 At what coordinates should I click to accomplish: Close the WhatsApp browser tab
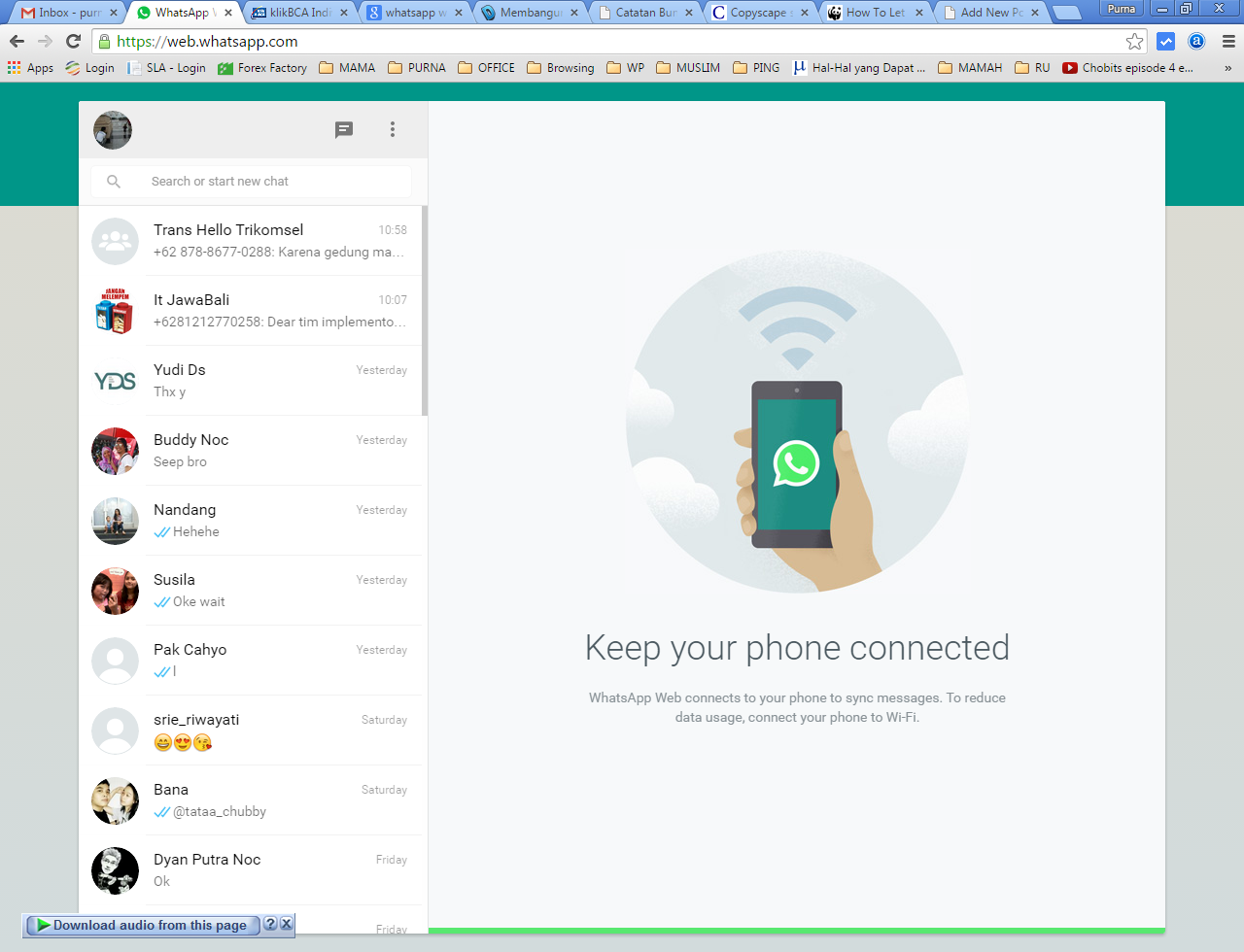click(228, 13)
